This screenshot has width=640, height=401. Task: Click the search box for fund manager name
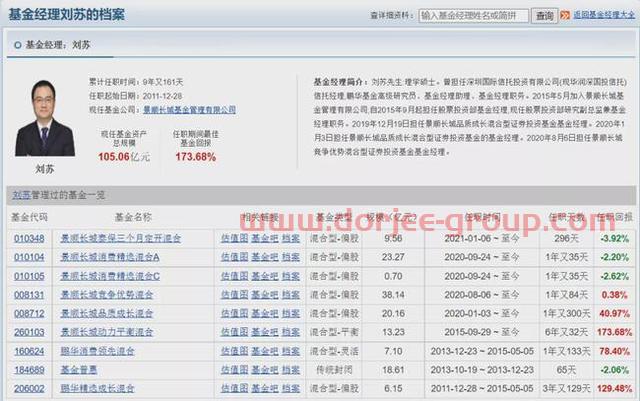tap(473, 16)
